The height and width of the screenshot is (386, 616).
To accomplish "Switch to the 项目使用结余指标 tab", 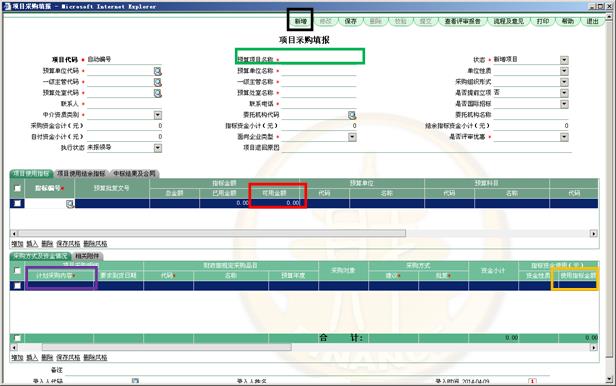I will tap(81, 174).
